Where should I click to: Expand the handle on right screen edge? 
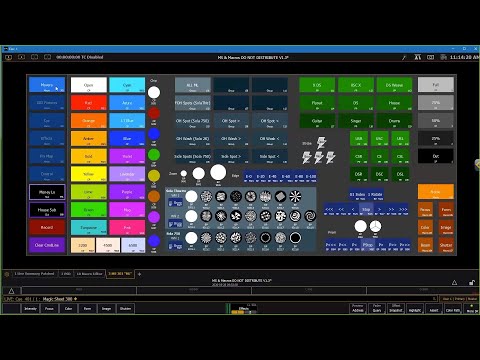click(x=477, y=165)
